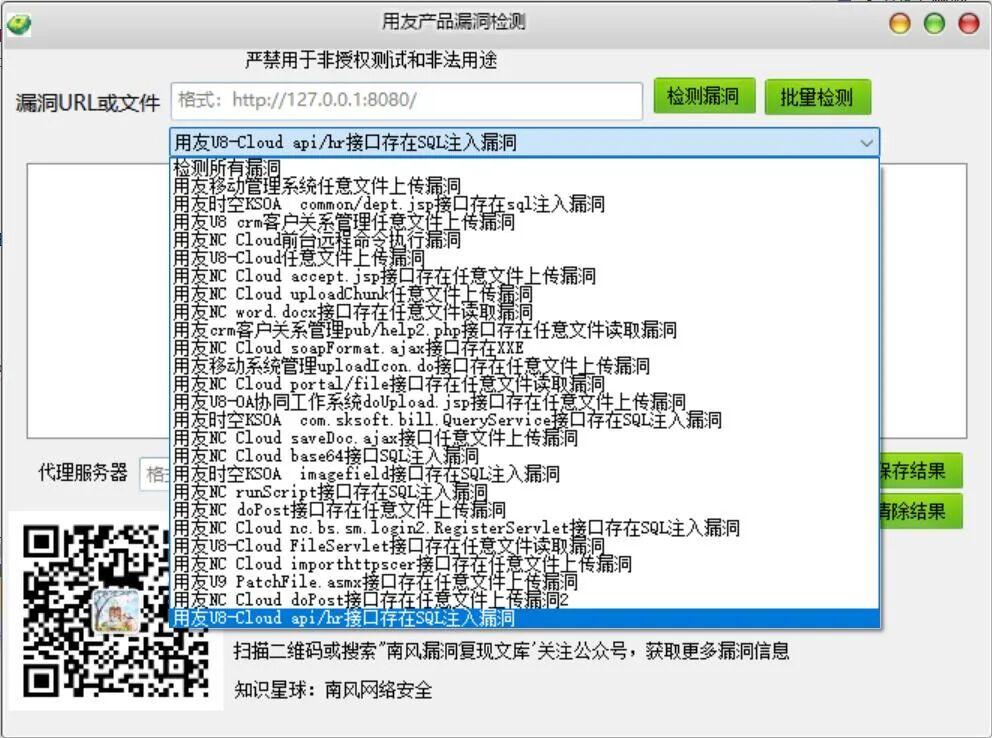The image size is (992, 738).
Task: Click the 保存结果 button
Action: pos(921,470)
